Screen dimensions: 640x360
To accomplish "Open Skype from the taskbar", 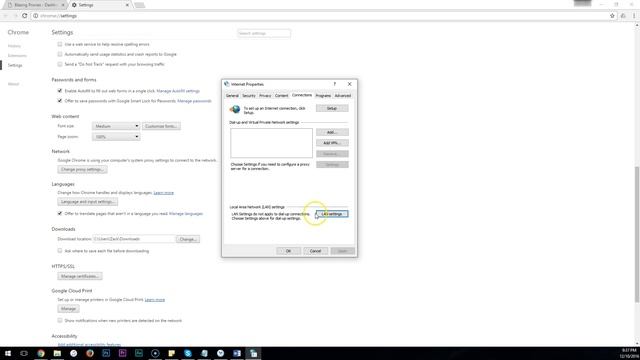I will 188,353.
